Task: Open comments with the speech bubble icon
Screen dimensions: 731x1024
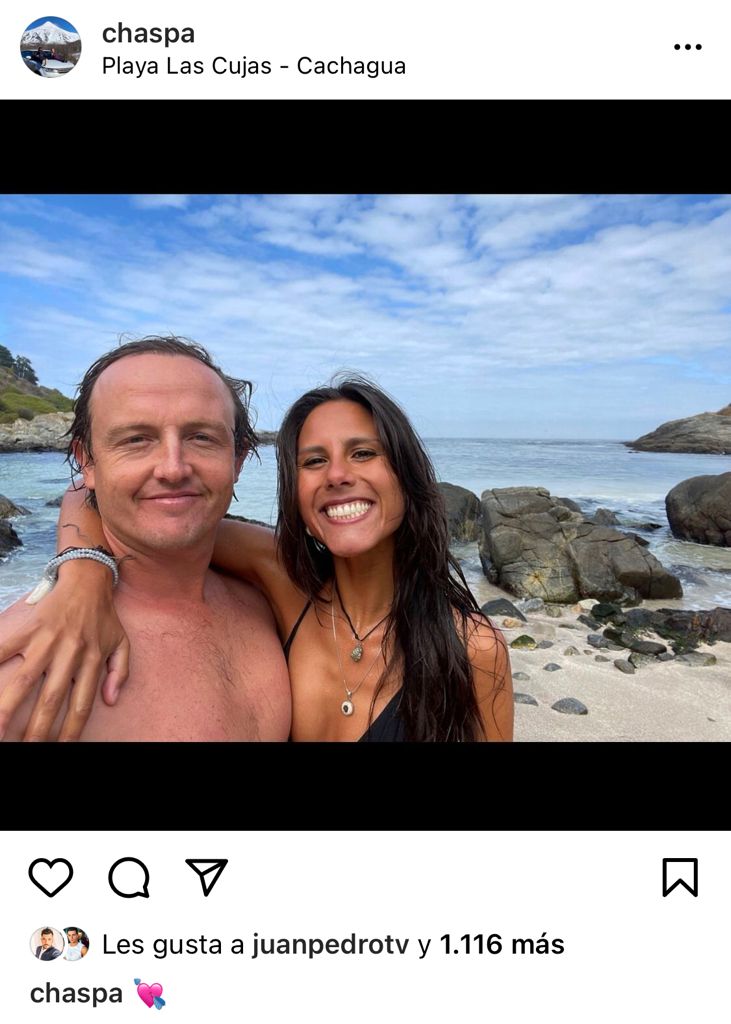Action: click(x=129, y=877)
